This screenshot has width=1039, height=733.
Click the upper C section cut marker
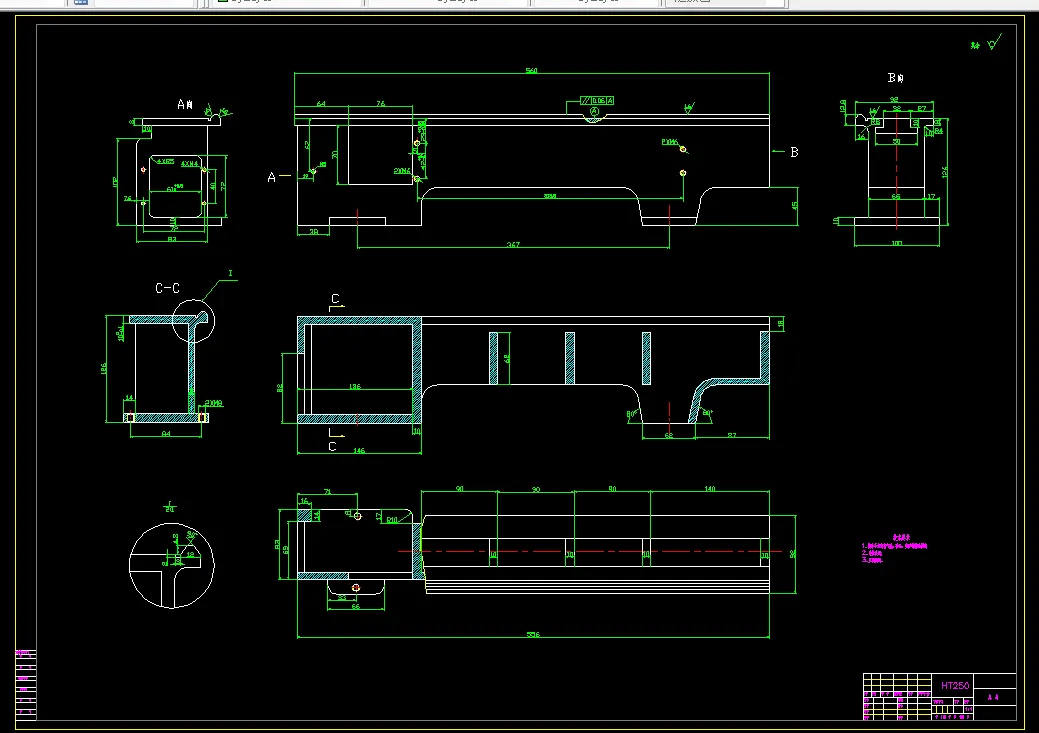pos(335,299)
